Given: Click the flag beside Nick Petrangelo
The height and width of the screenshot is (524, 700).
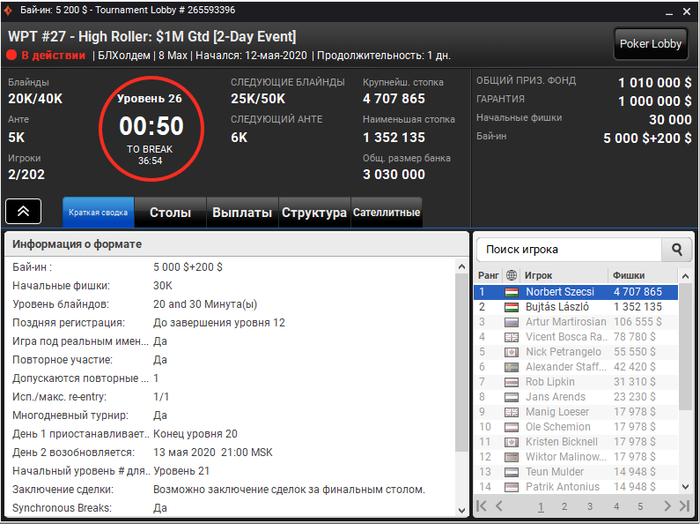Looking at the screenshot, I should pos(511,352).
